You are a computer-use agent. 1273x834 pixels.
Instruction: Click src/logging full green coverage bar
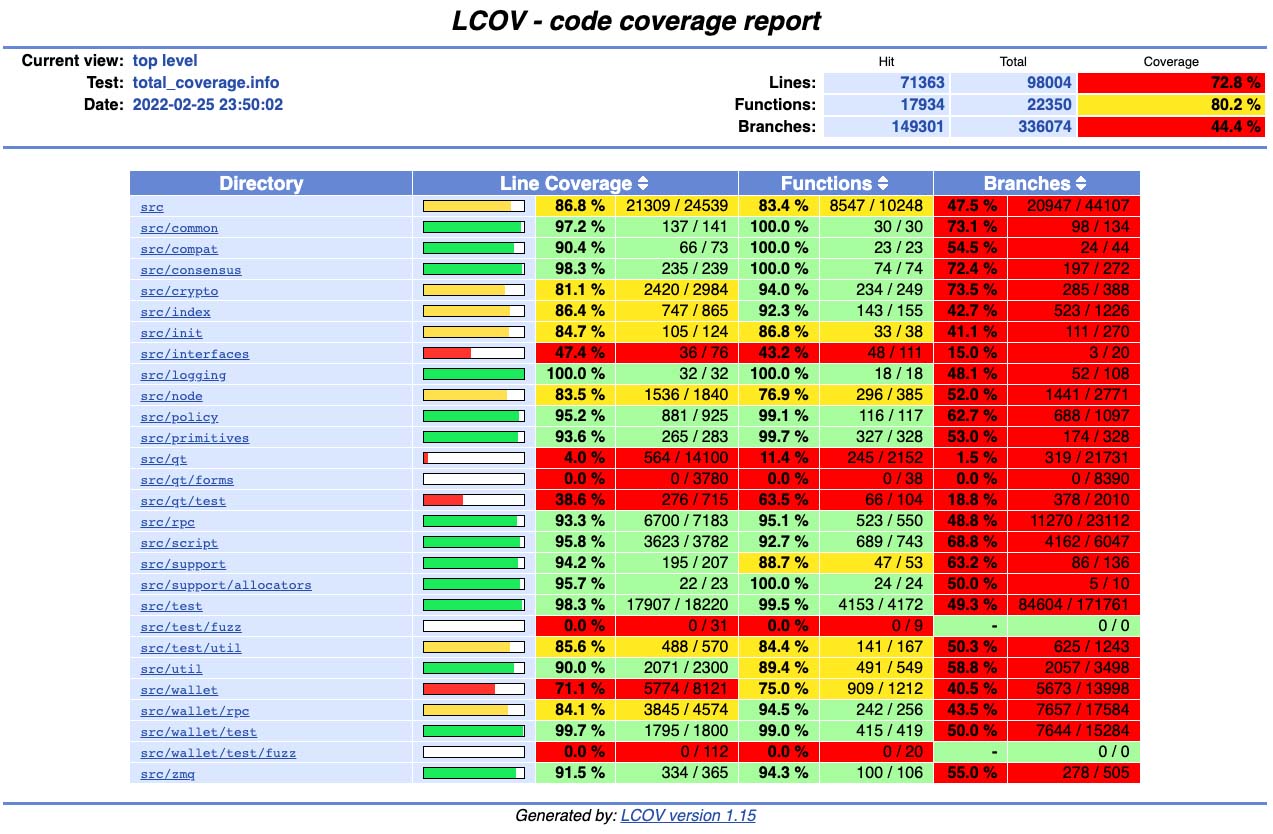(x=473, y=374)
